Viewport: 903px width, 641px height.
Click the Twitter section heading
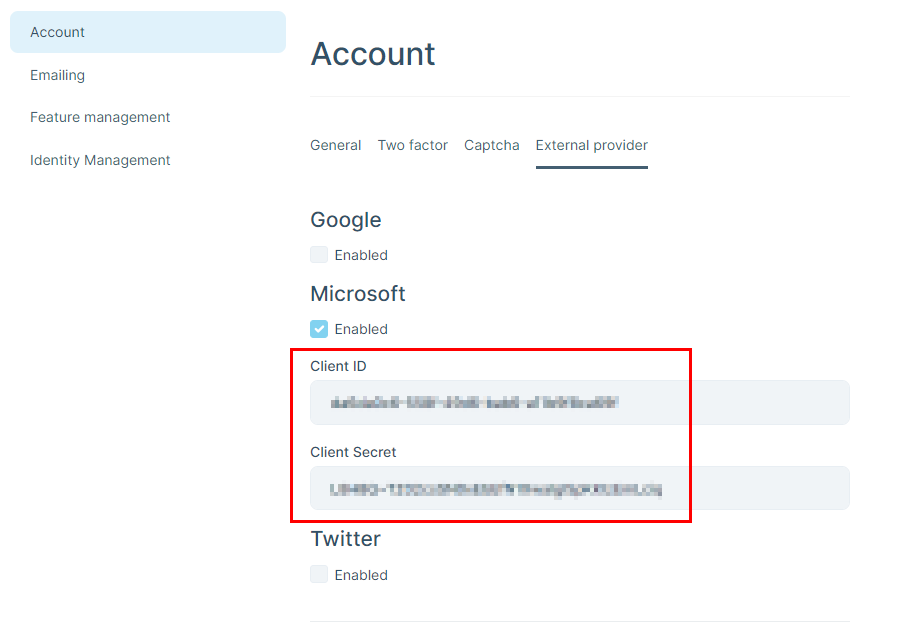pyautogui.click(x=345, y=539)
